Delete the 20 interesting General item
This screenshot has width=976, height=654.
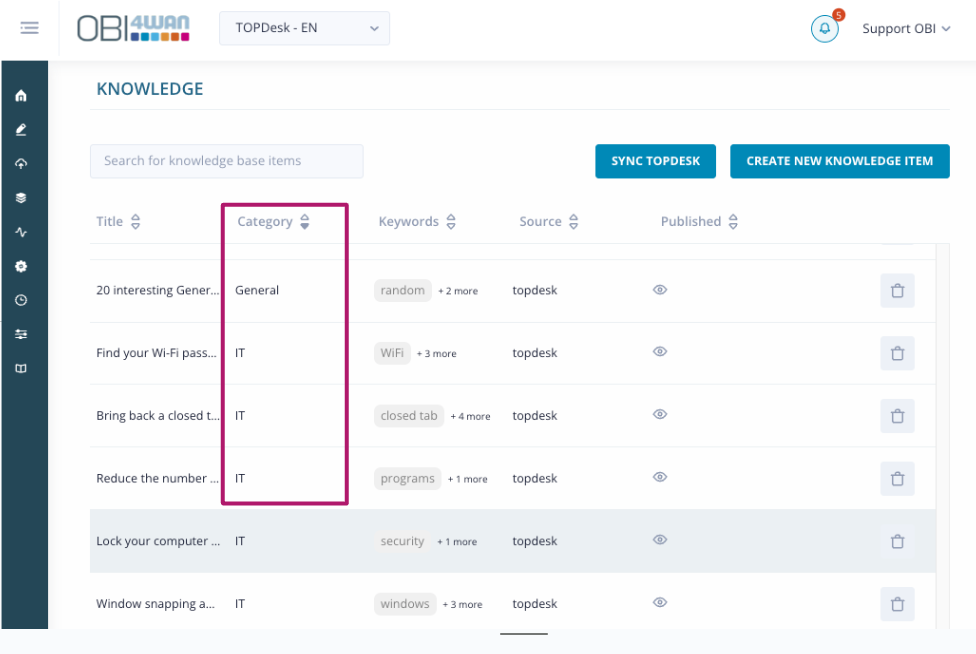[897, 291]
